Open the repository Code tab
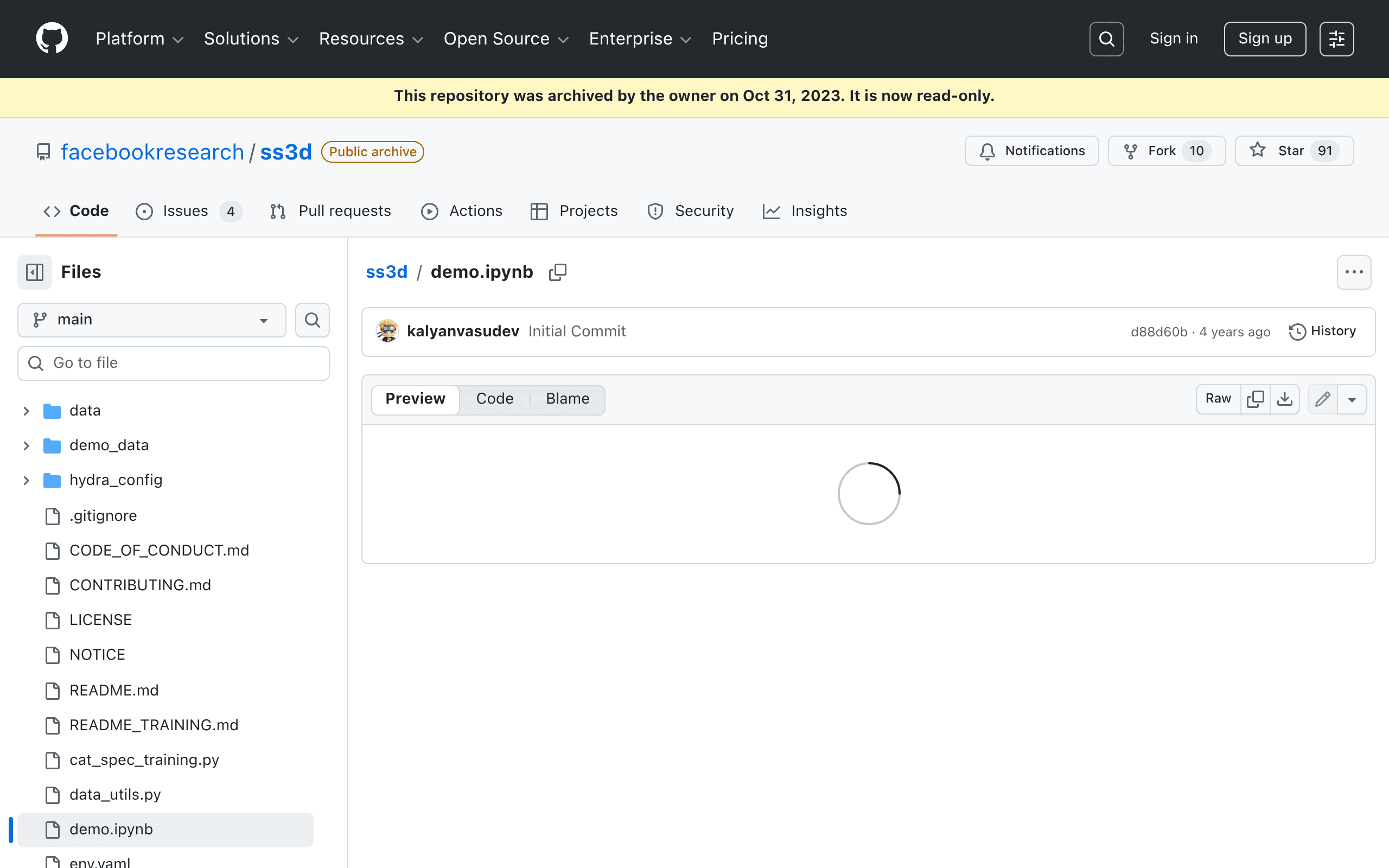The width and height of the screenshot is (1389, 868). pyautogui.click(x=77, y=211)
